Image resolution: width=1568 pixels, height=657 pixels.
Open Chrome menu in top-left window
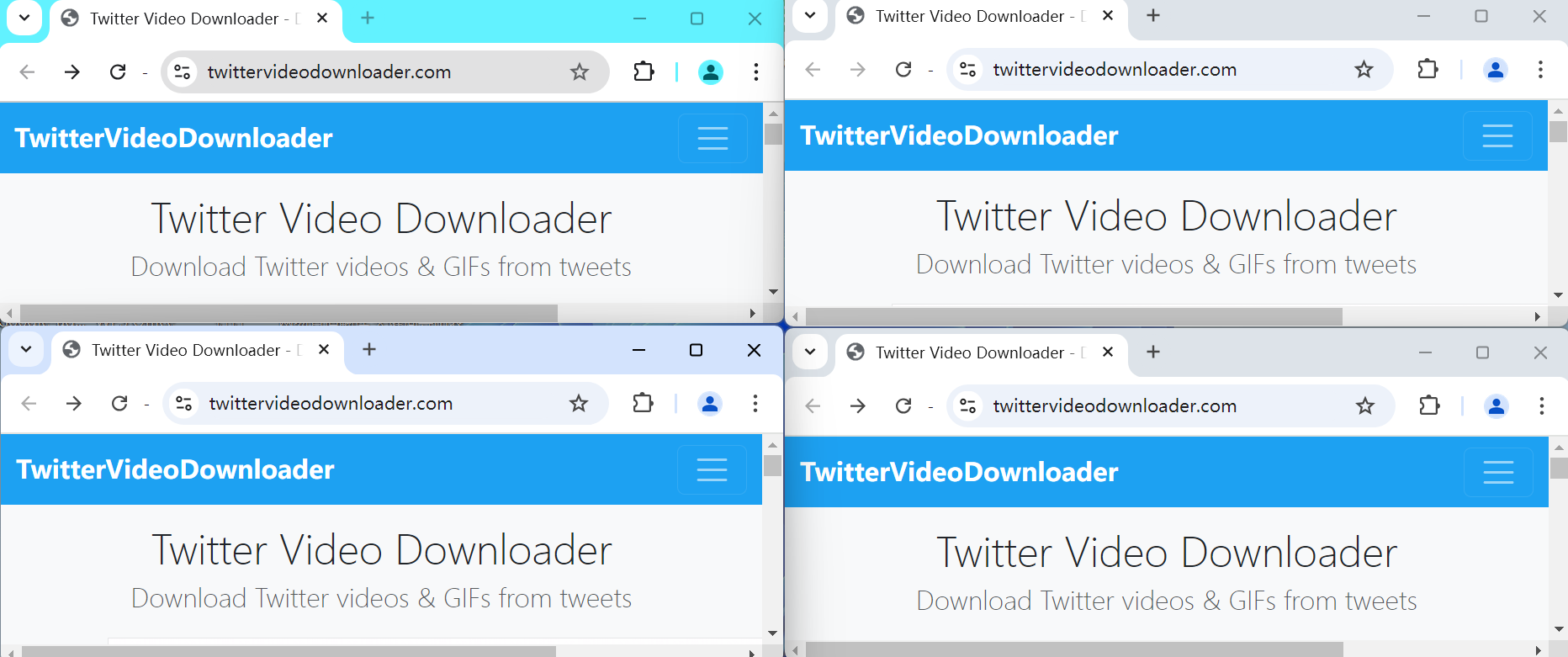[756, 72]
